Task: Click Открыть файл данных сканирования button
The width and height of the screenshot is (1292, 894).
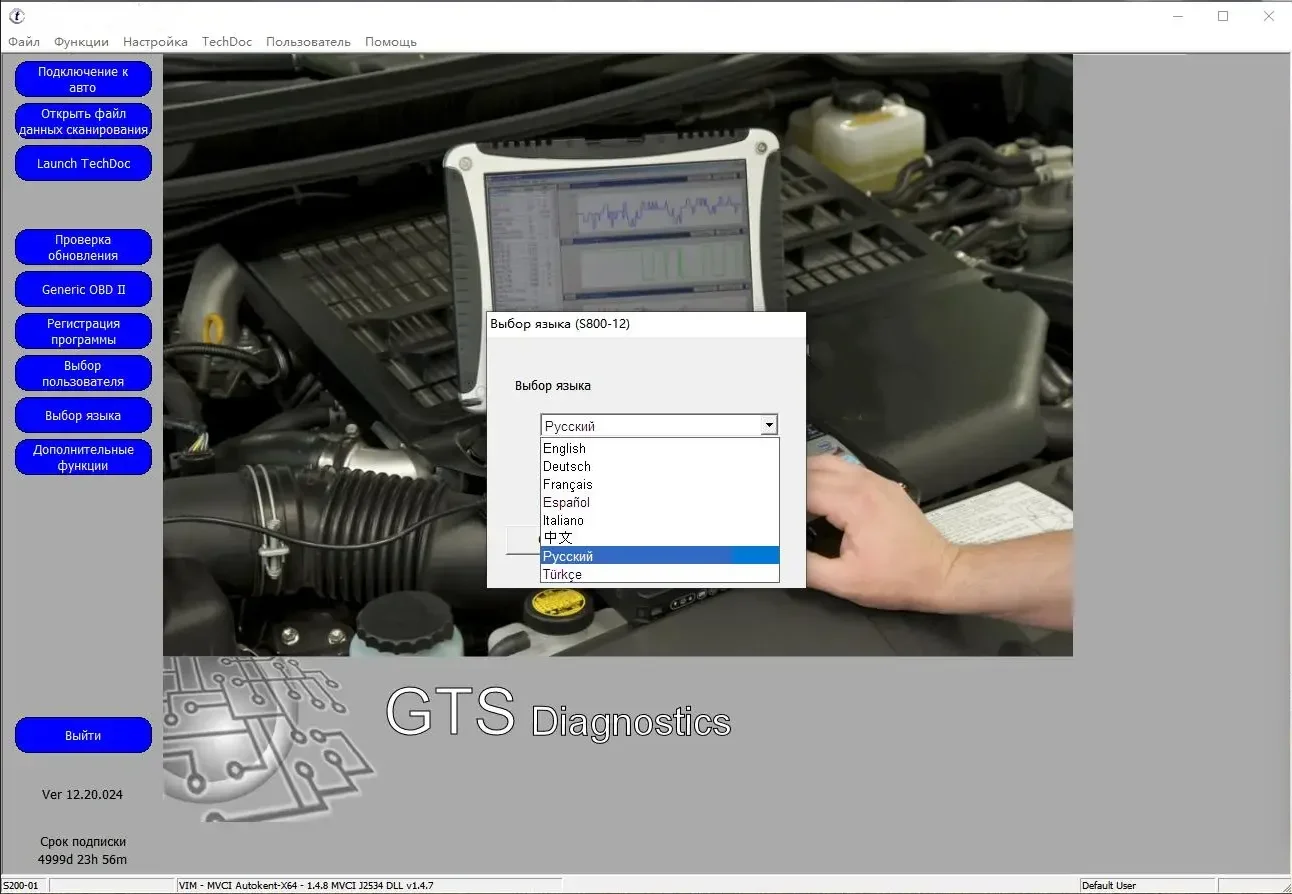Action: pos(83,121)
